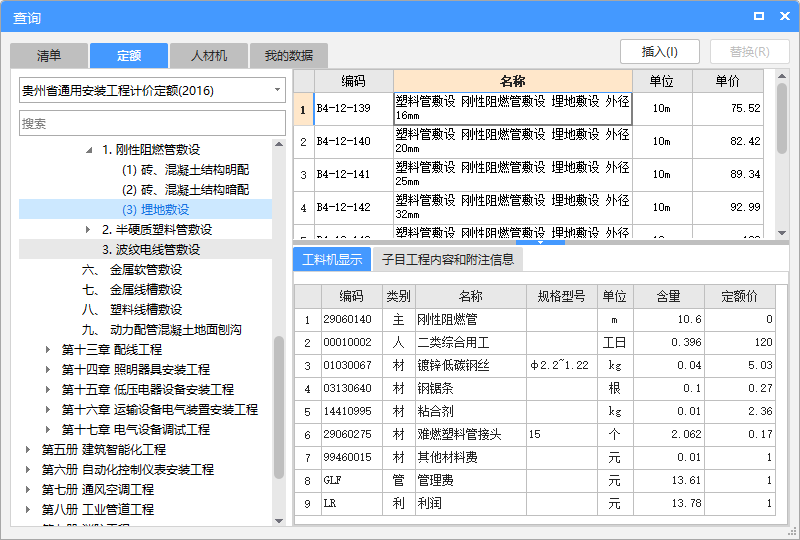Select the 粘合剂 material row
This screenshot has width=800, height=540.
pos(535,412)
